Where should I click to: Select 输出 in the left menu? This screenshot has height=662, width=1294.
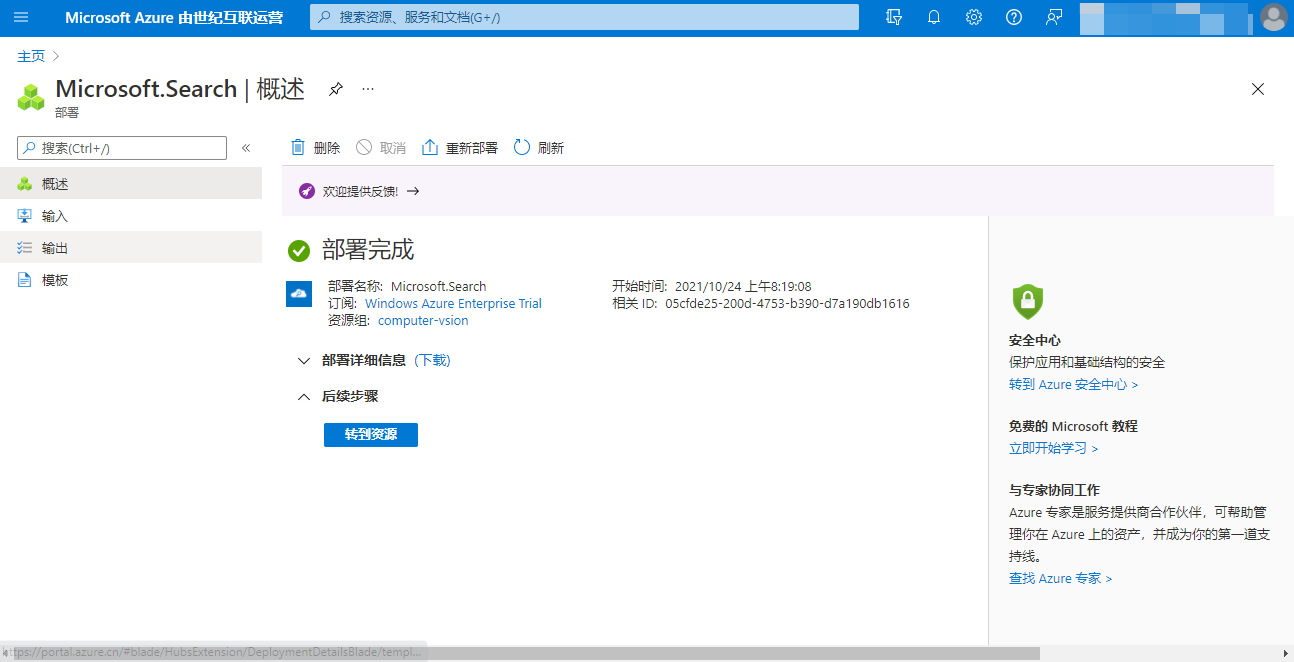click(131, 248)
